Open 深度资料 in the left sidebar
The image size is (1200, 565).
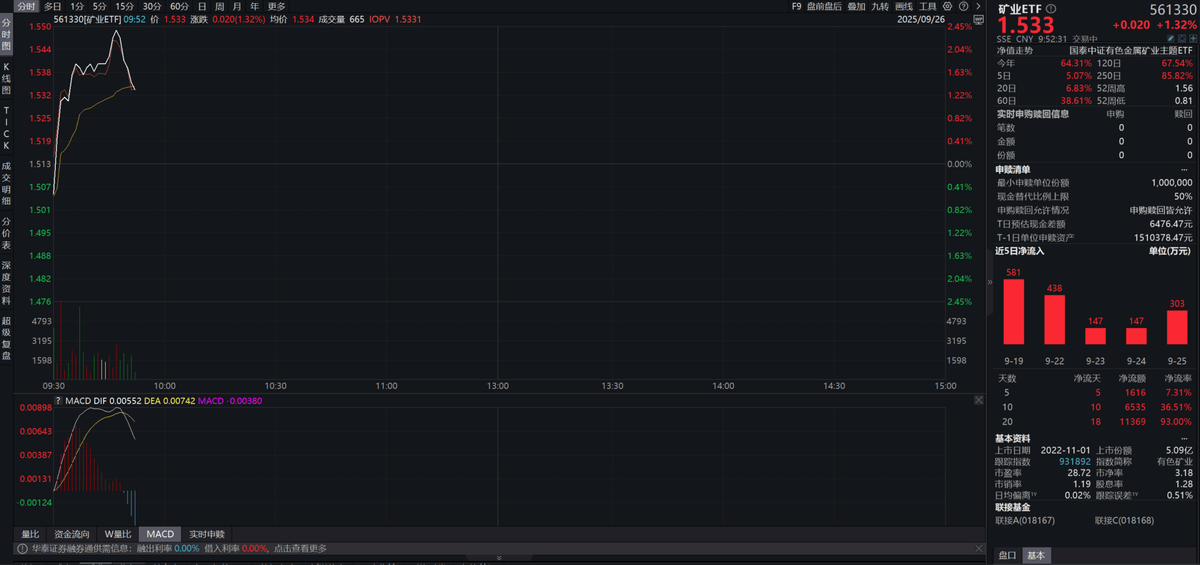point(6,281)
